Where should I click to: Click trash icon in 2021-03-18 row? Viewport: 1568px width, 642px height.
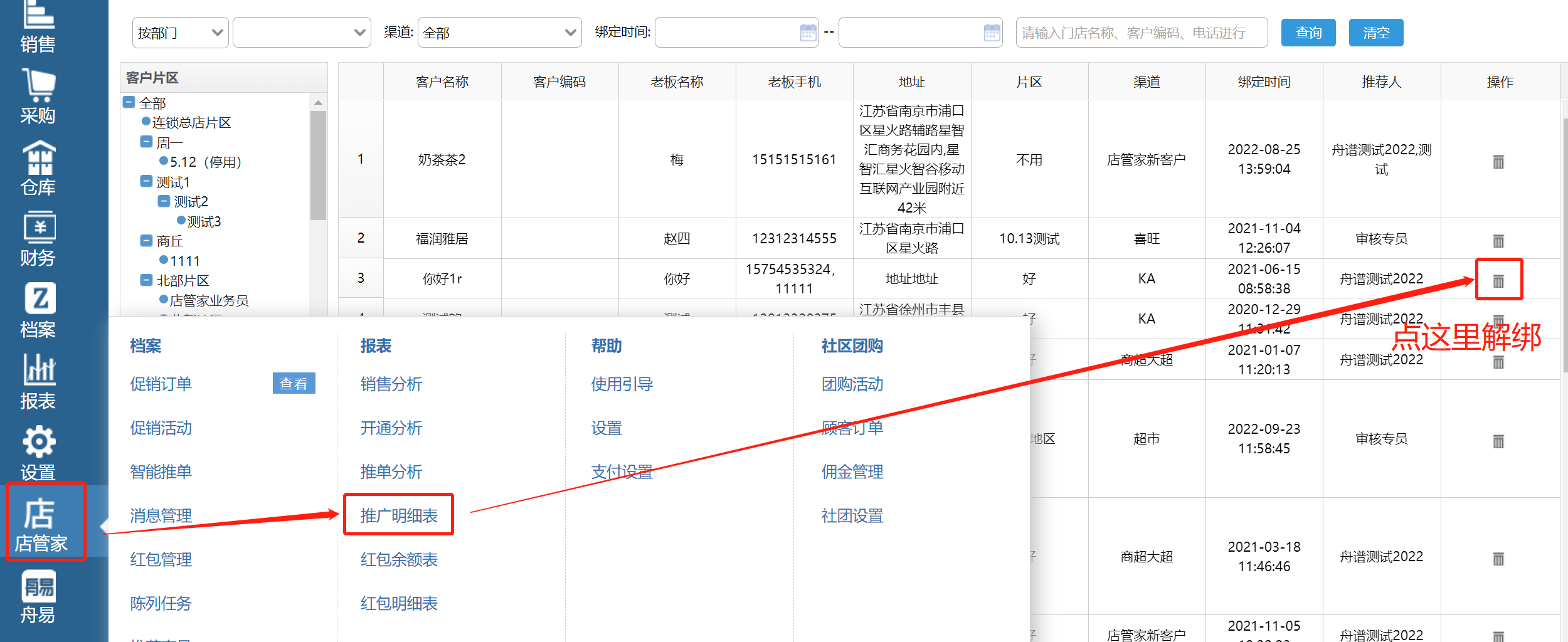(x=1498, y=559)
